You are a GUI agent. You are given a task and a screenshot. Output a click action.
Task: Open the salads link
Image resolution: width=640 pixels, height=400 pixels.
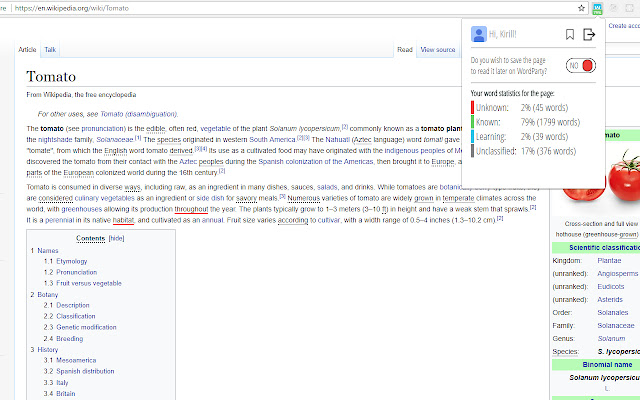327,187
